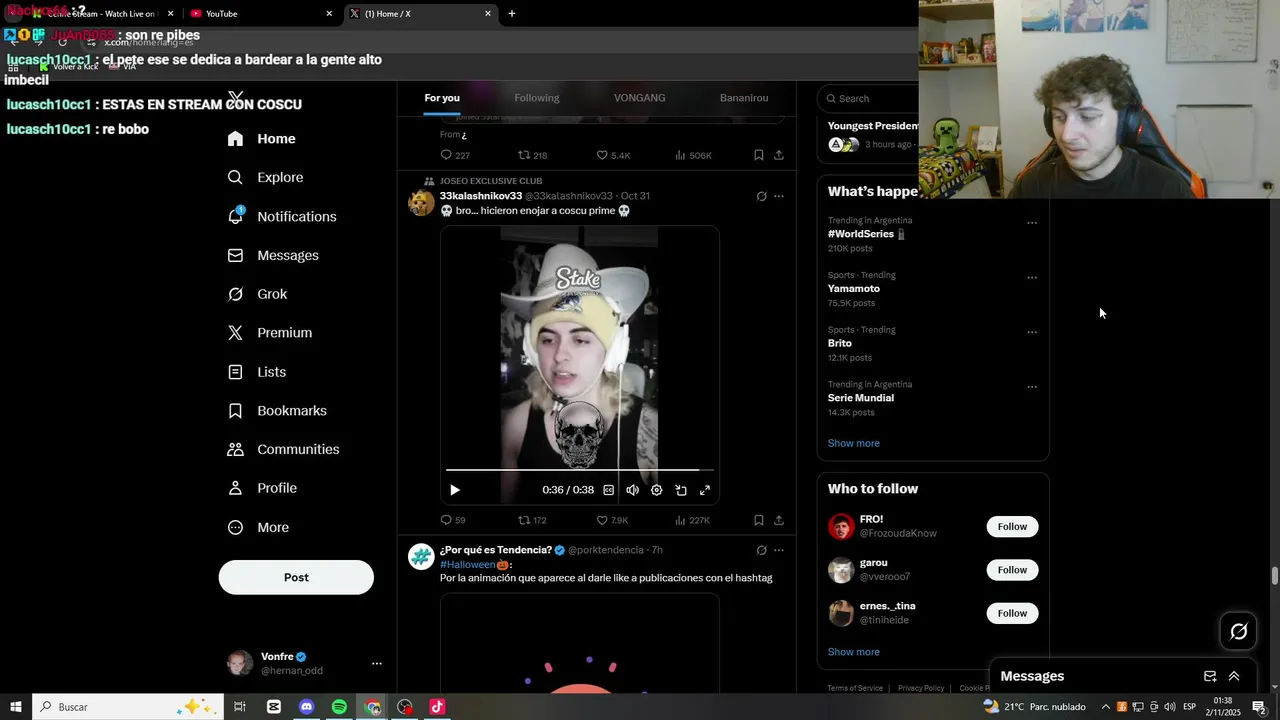Toggle video closed captions
This screenshot has height=720, width=1280.
pyautogui.click(x=608, y=490)
